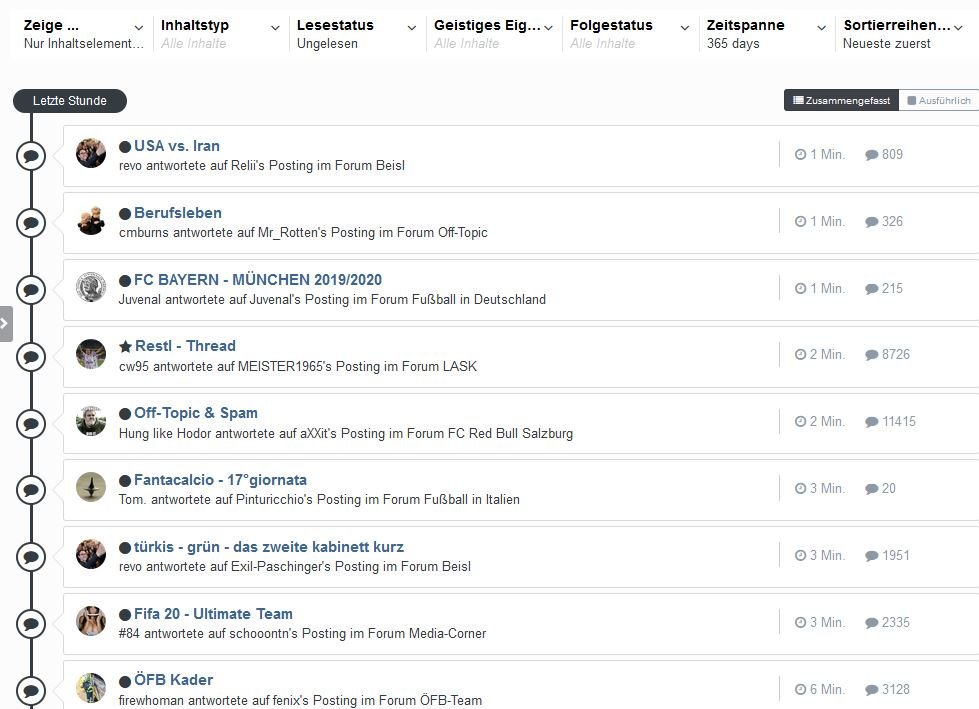Click the timeline bubble icon for Off-Topic & Spam
Screen dimensions: 979x709
31,424
